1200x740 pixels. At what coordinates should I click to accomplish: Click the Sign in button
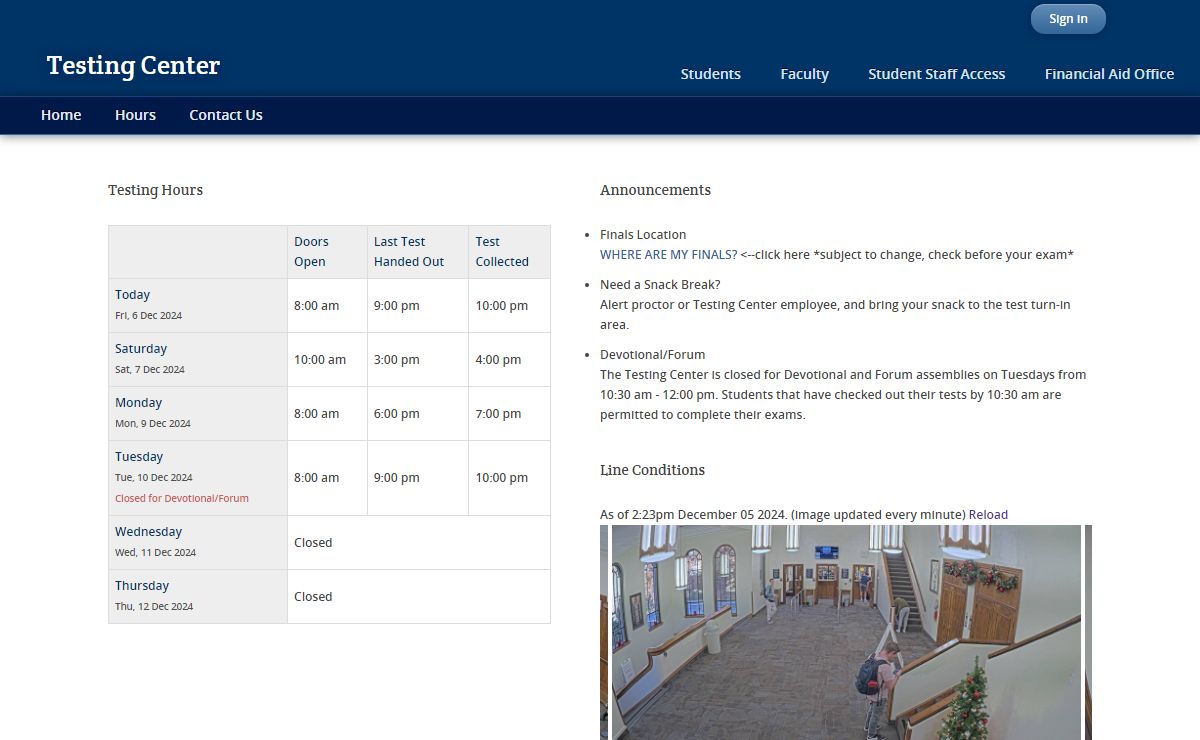click(x=1068, y=19)
